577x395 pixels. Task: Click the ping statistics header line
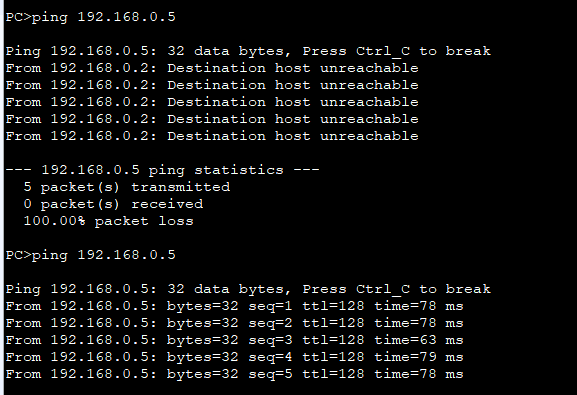[162, 170]
